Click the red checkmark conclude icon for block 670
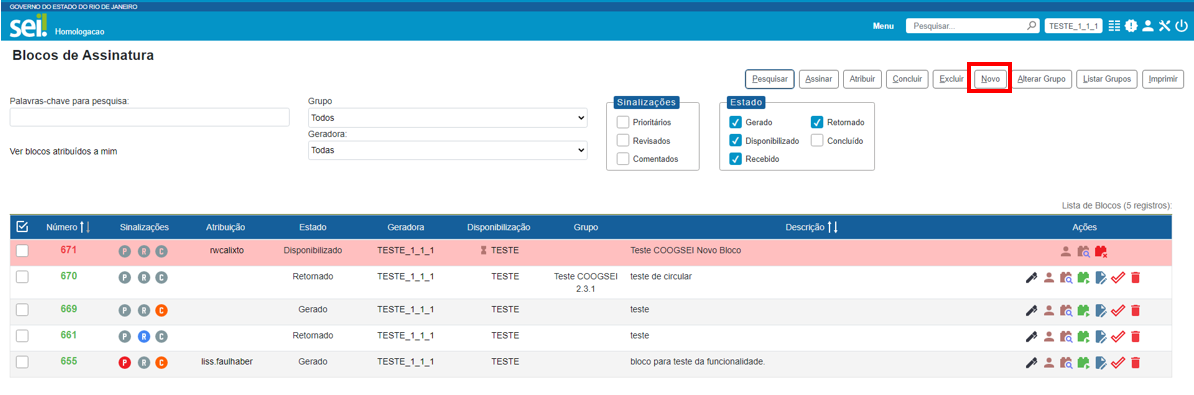This screenshot has height=395, width=1194. click(1119, 277)
